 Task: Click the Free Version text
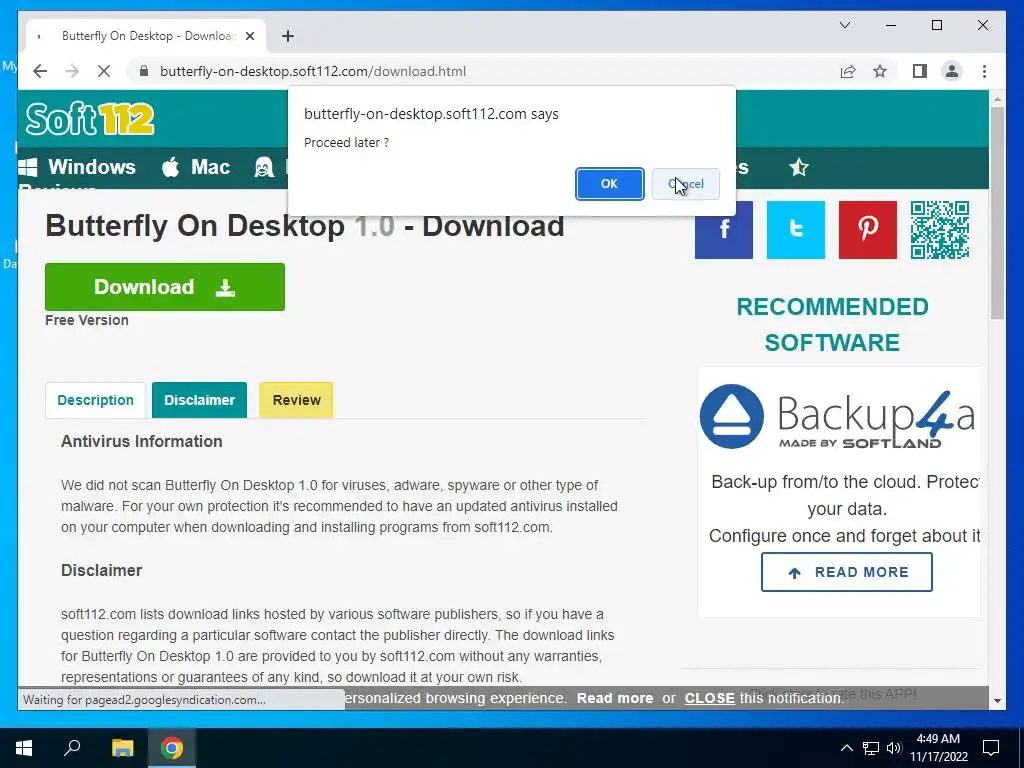pos(87,320)
